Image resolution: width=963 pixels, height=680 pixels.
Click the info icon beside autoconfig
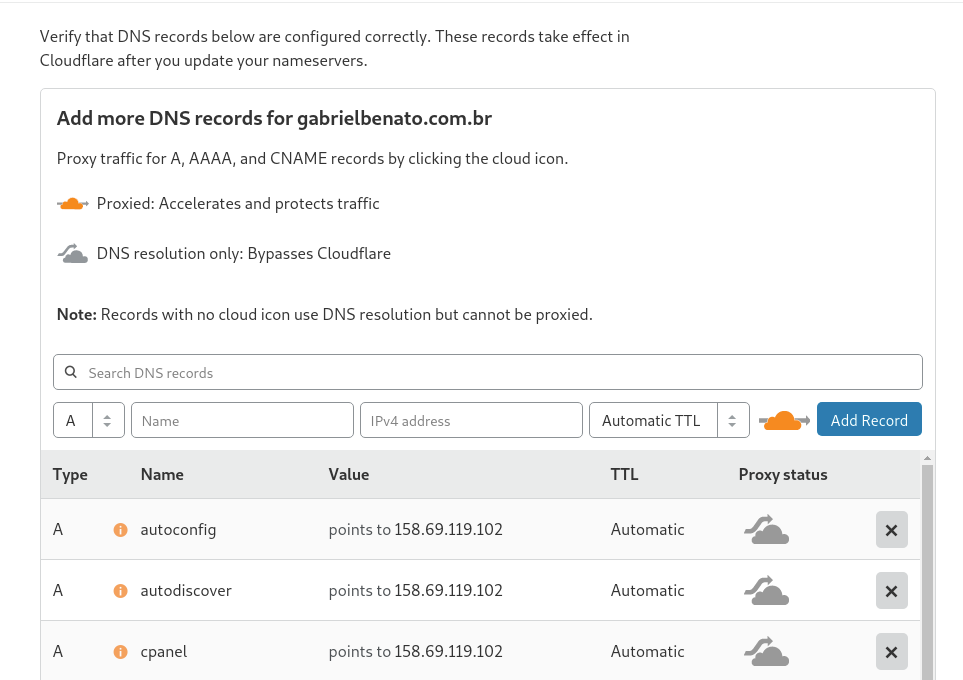[120, 530]
